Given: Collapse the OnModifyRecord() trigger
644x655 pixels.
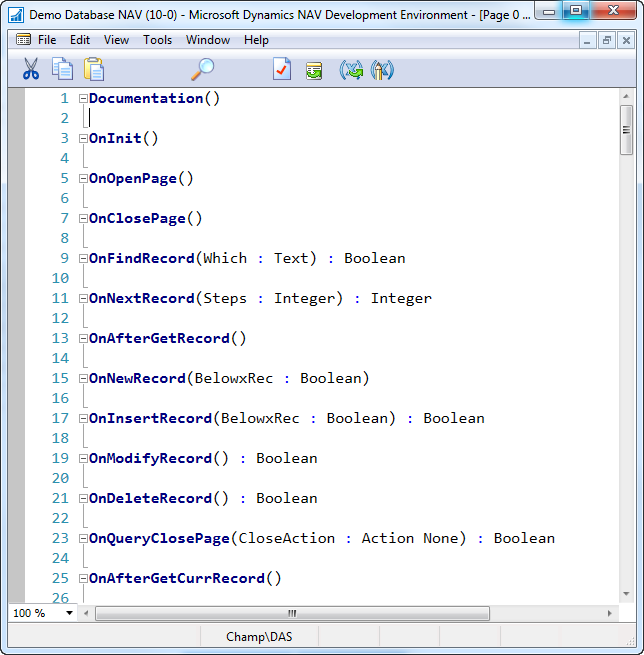Looking at the screenshot, I should (x=84, y=459).
